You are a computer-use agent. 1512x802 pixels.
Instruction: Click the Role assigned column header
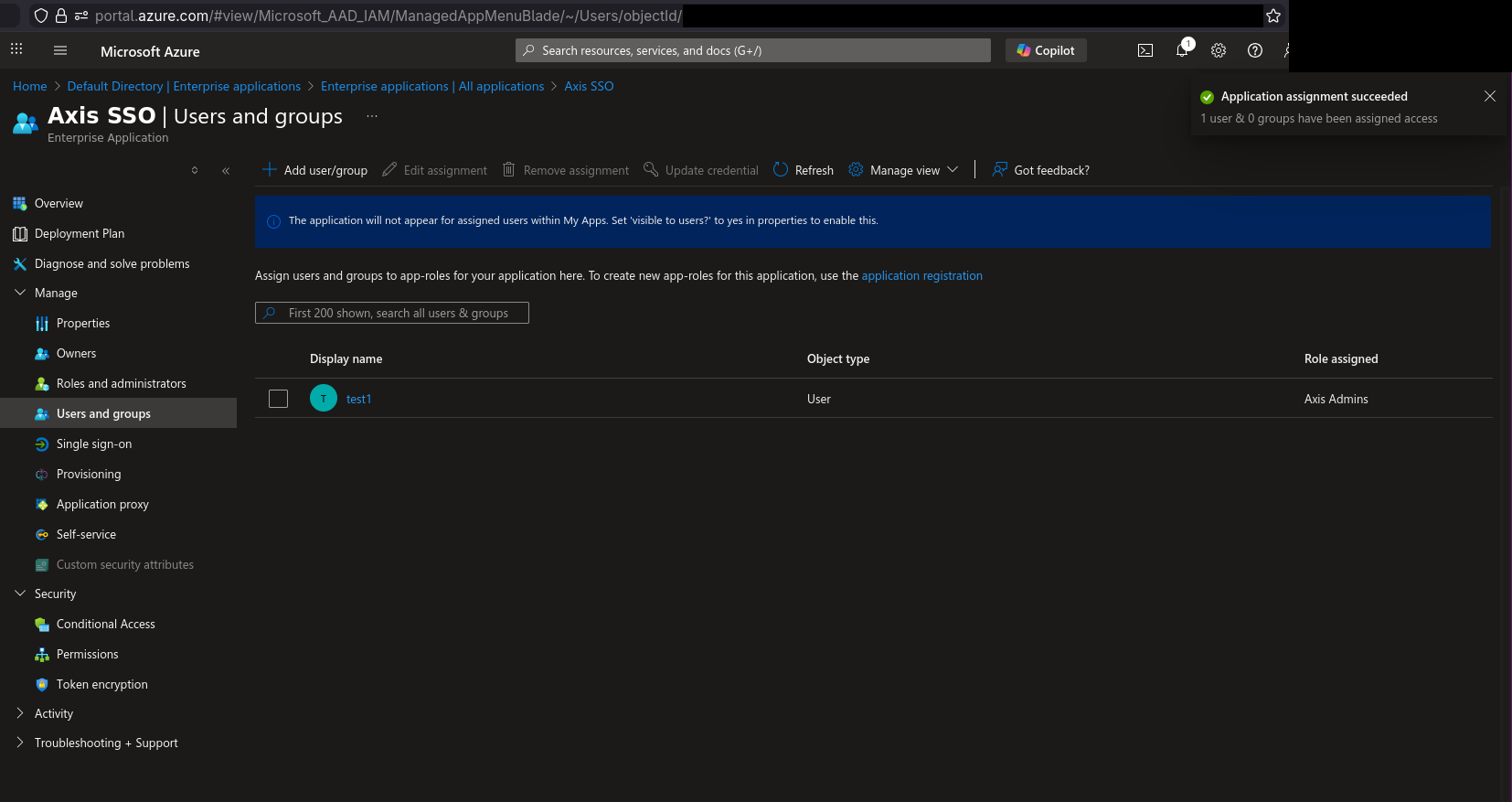pos(1341,358)
